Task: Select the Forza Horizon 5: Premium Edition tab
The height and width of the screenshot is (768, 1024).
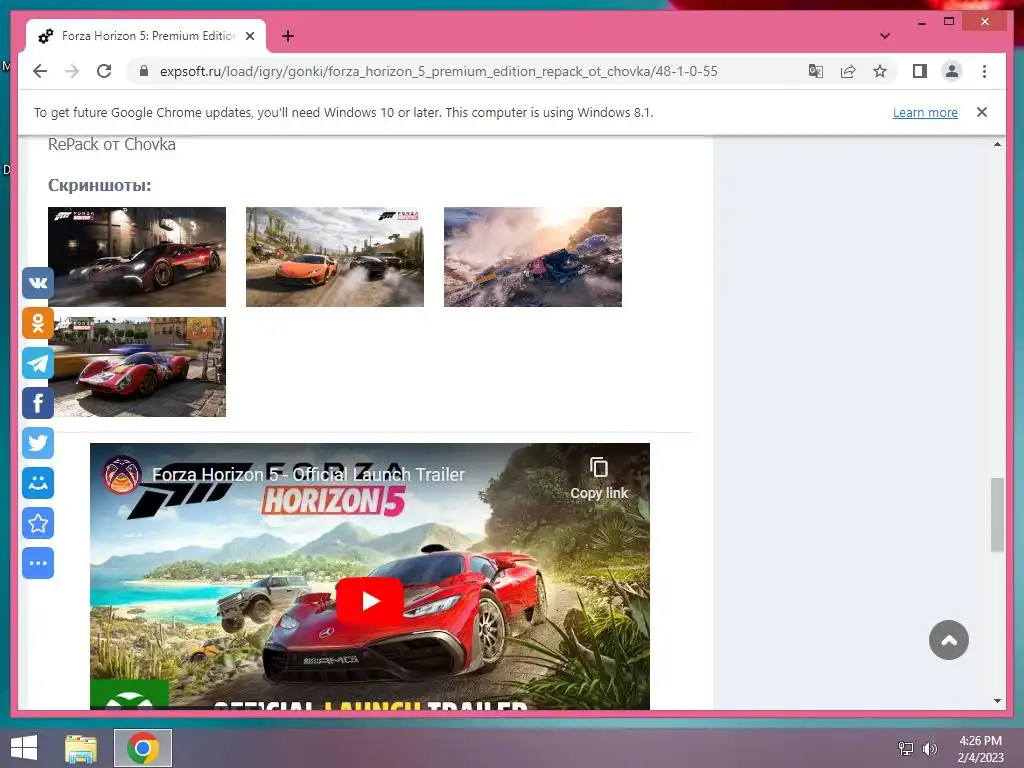Action: 146,36
